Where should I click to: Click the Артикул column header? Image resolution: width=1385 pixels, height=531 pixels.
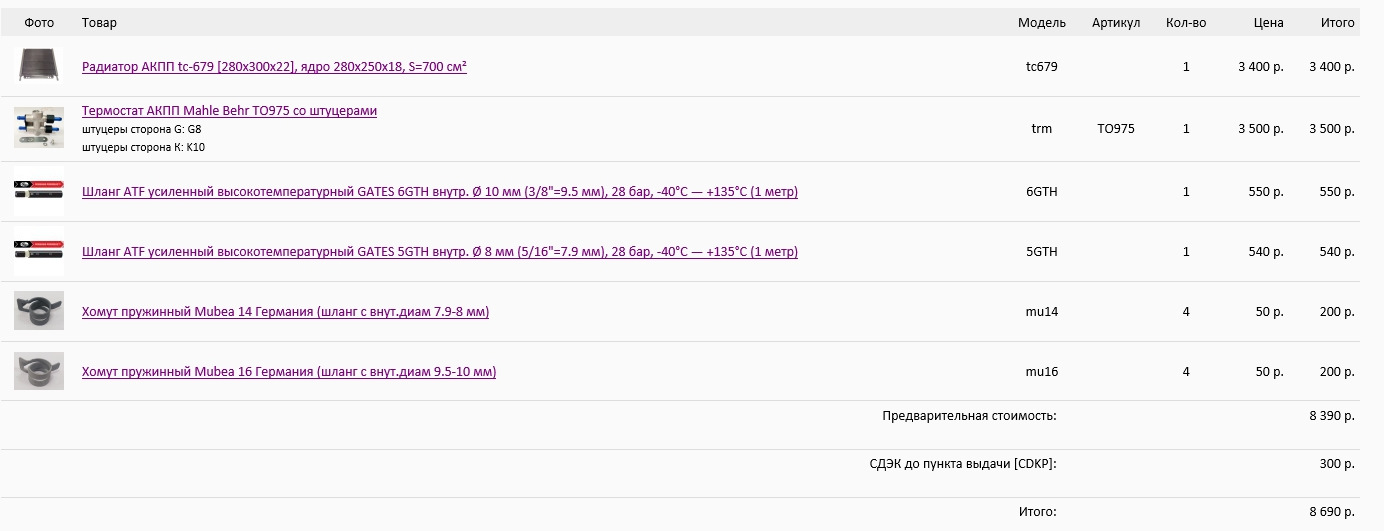tap(1116, 22)
